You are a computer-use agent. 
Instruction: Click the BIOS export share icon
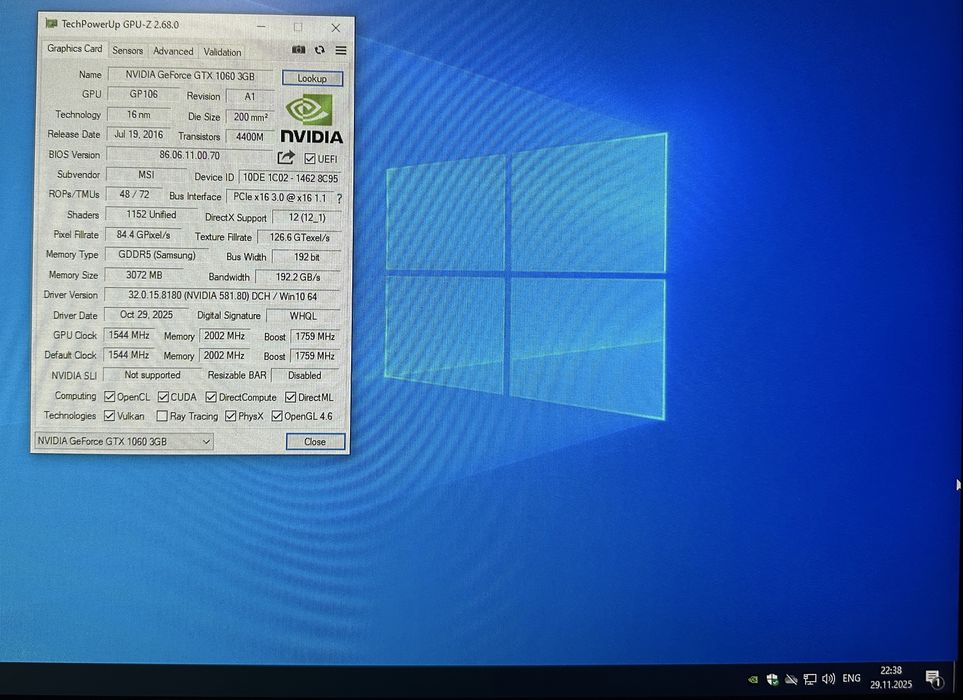click(286, 158)
